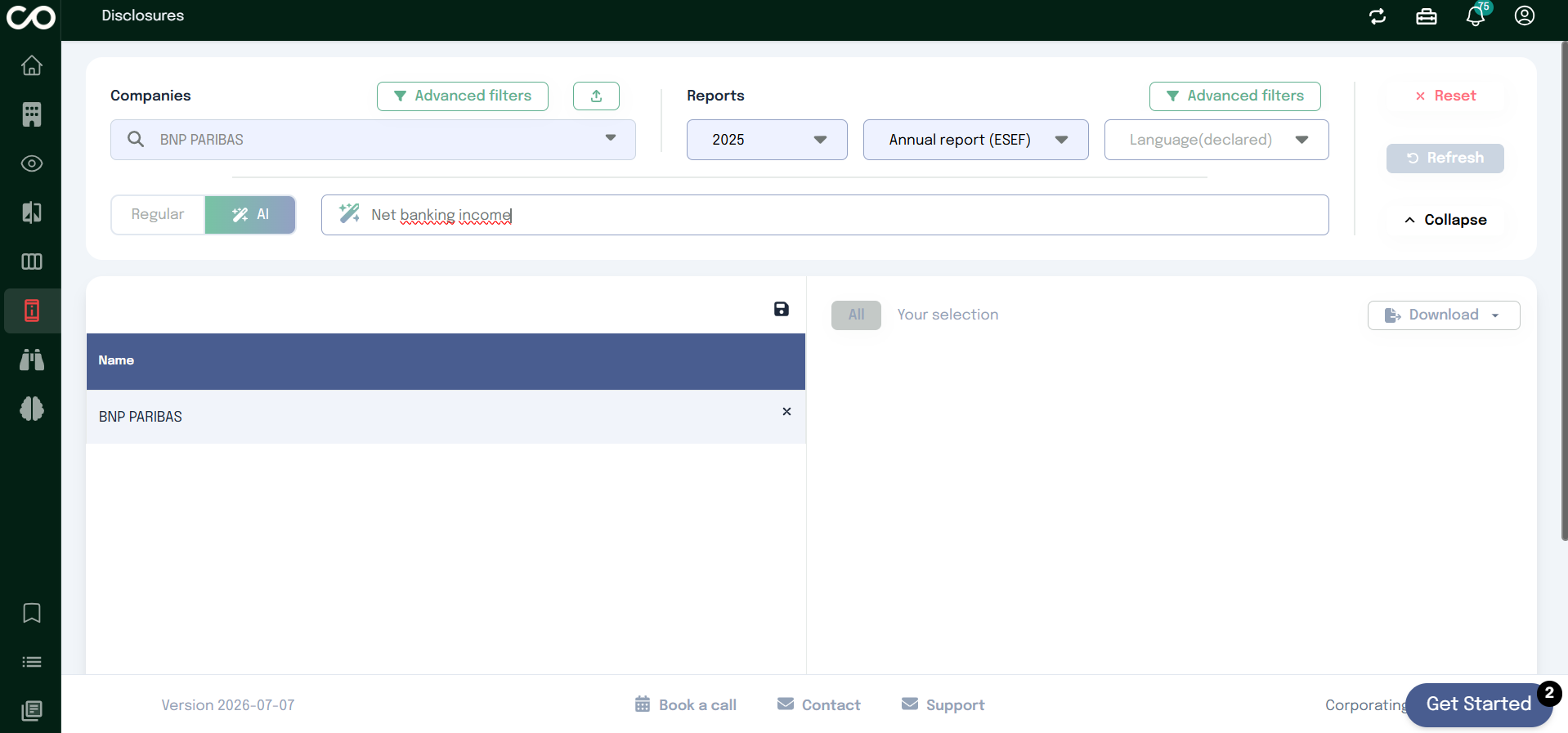
Task: Open the companies building sidebar icon
Action: (32, 114)
